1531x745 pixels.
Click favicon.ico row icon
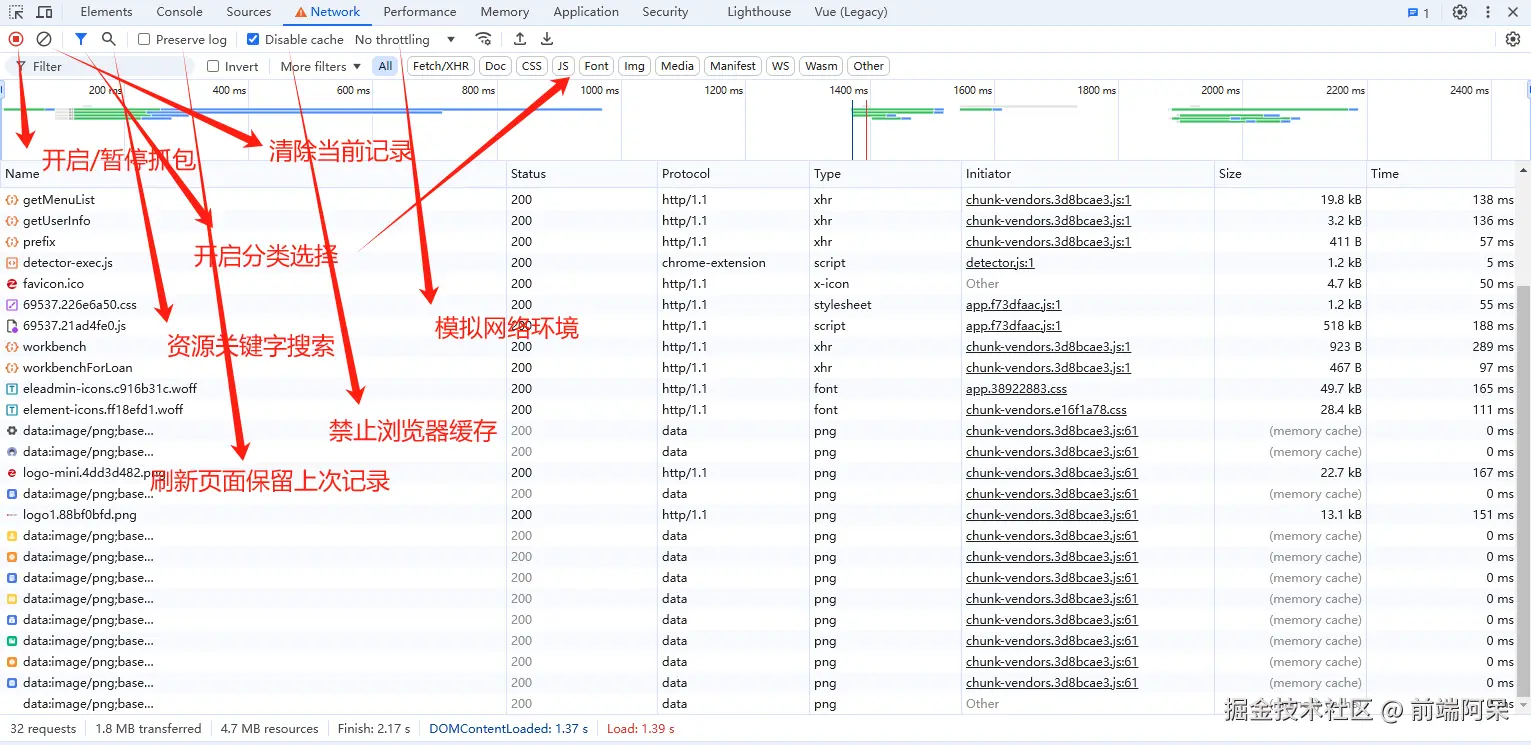12,284
